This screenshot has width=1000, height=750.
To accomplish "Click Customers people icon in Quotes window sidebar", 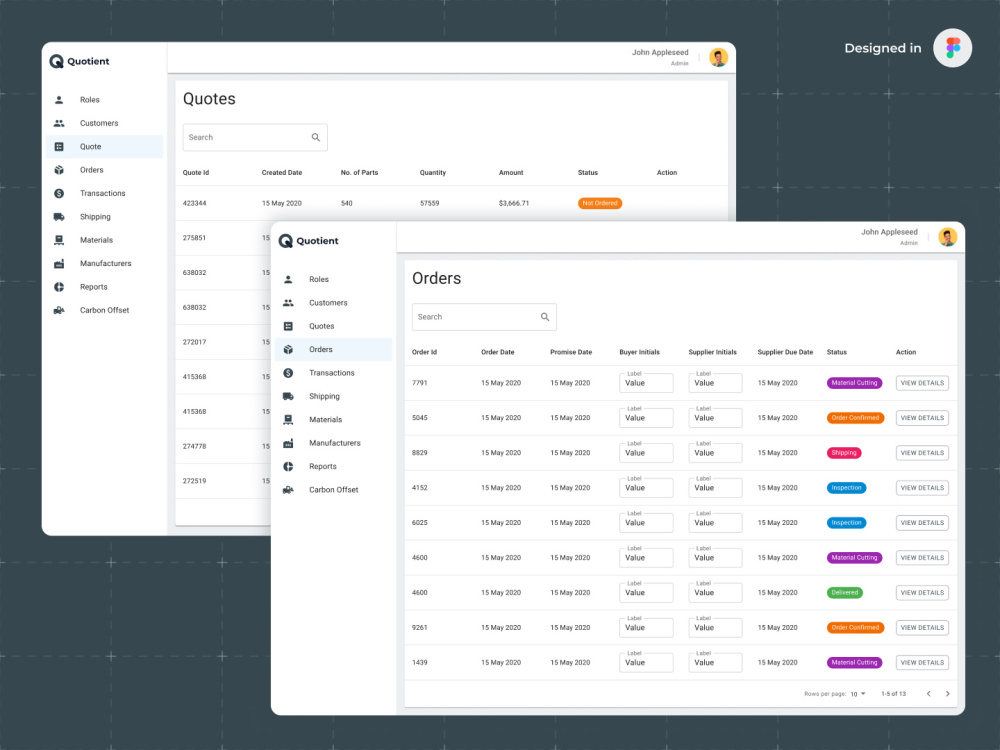I will [59, 123].
